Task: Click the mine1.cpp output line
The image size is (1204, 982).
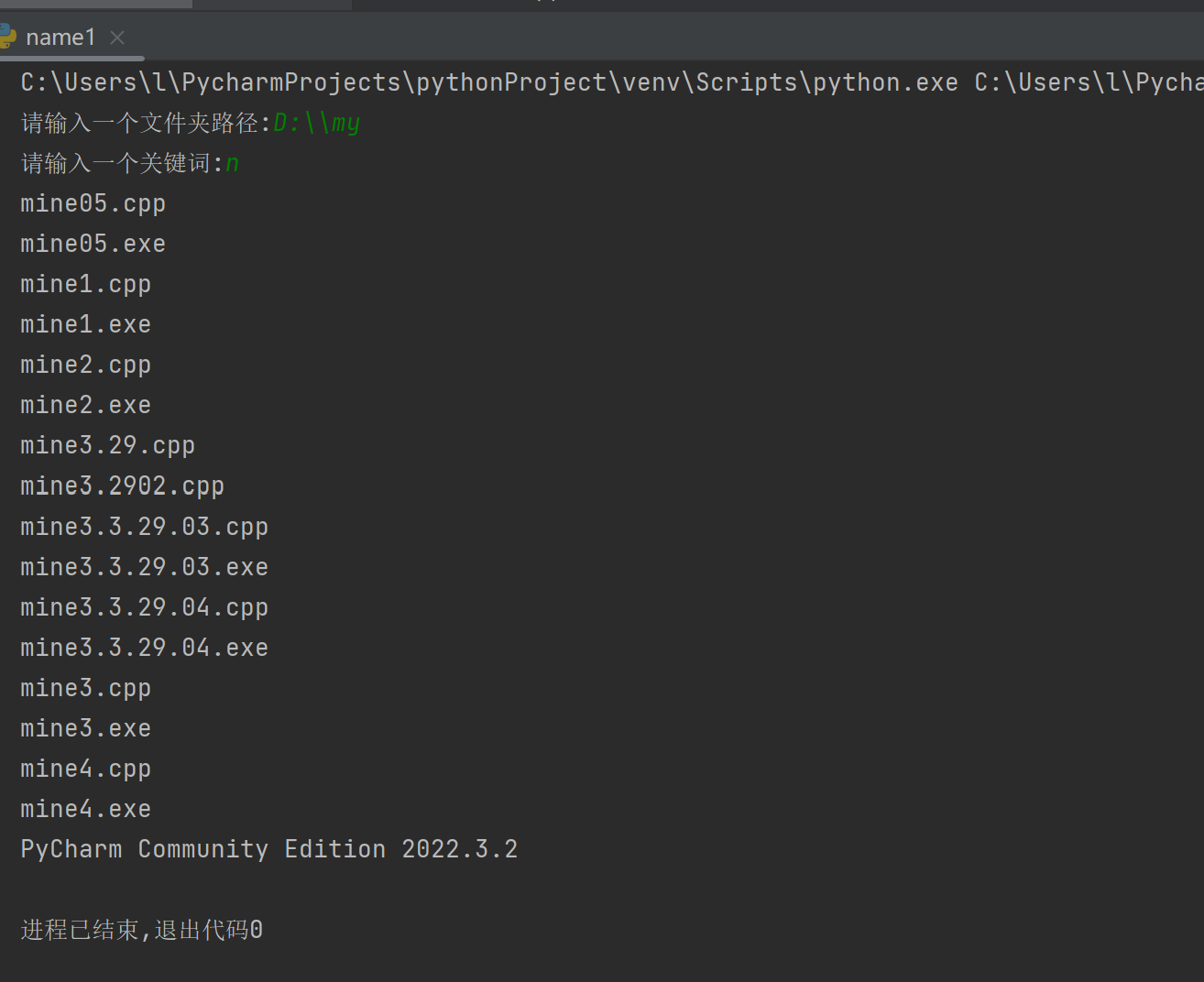Action: [x=86, y=284]
